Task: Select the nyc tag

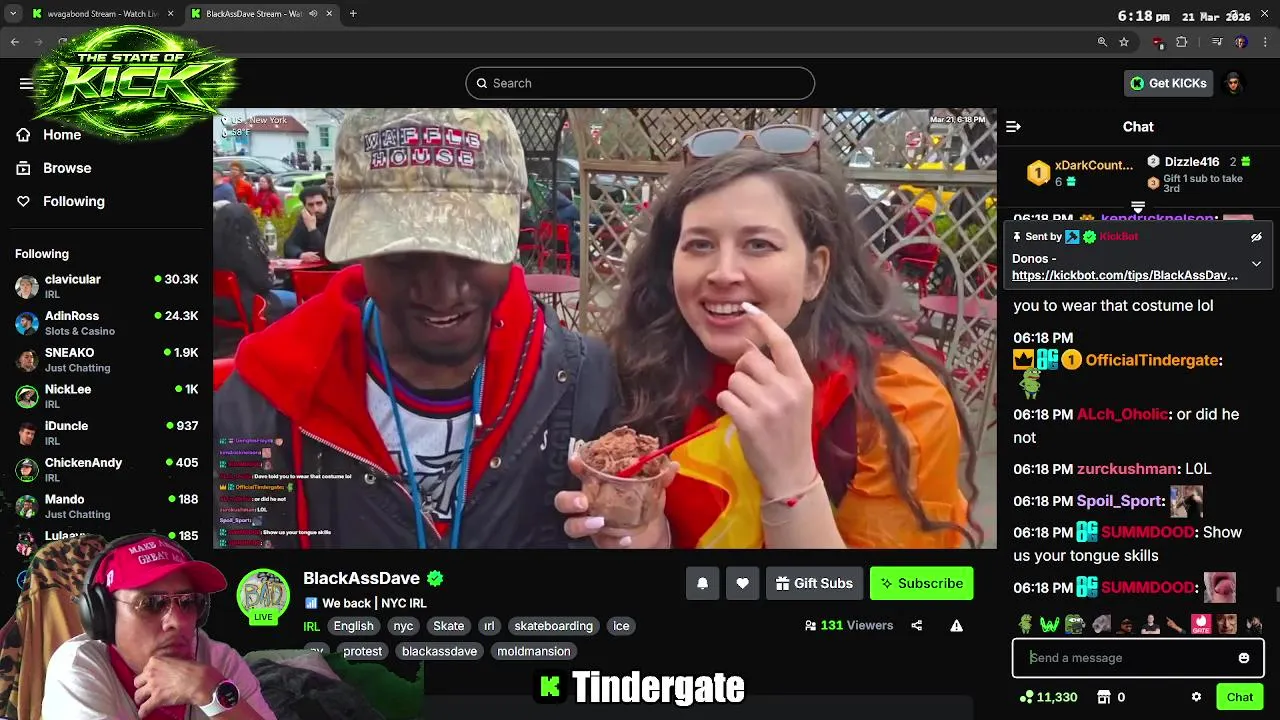Action: (x=403, y=626)
